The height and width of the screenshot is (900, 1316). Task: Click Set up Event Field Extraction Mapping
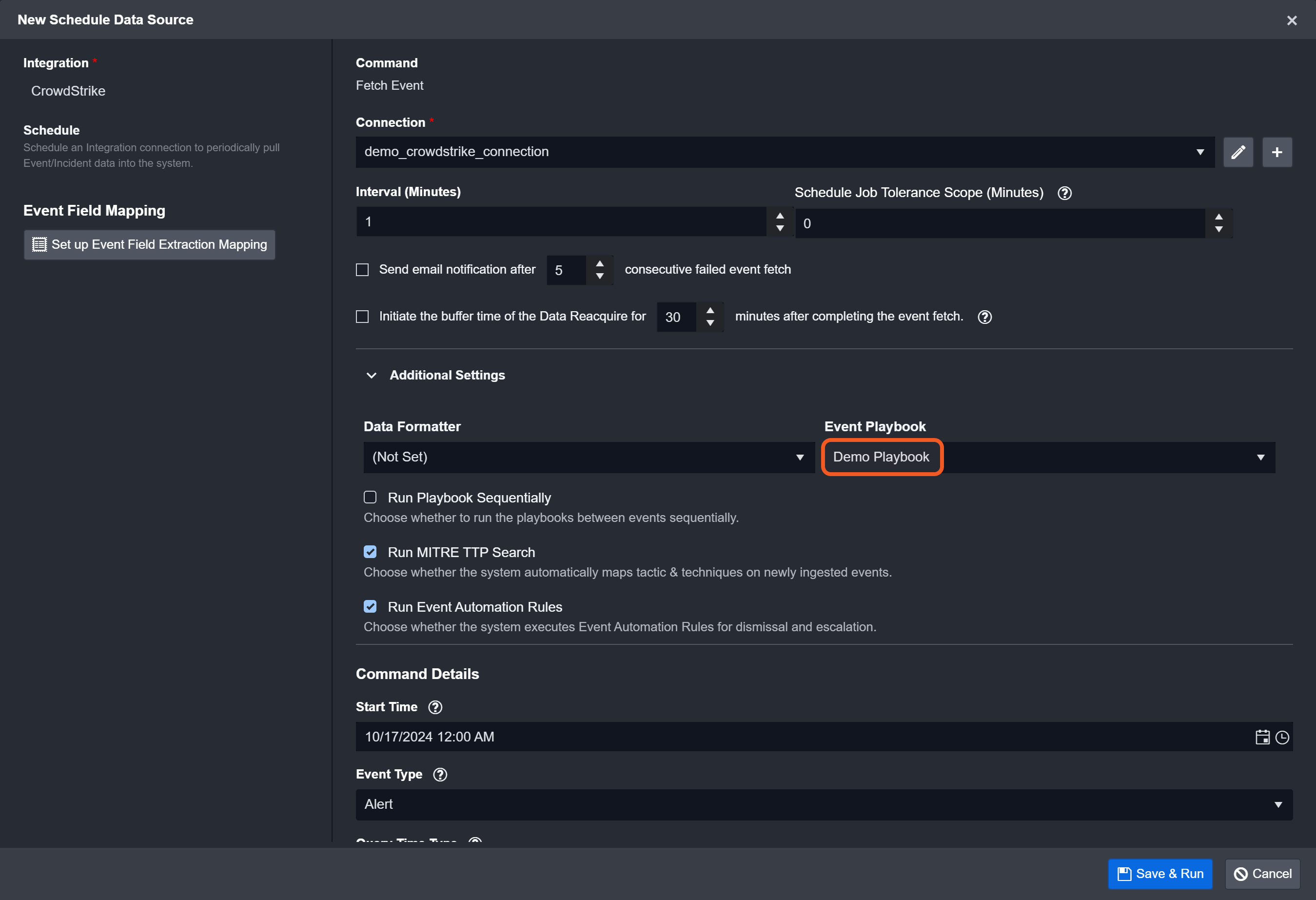click(150, 245)
